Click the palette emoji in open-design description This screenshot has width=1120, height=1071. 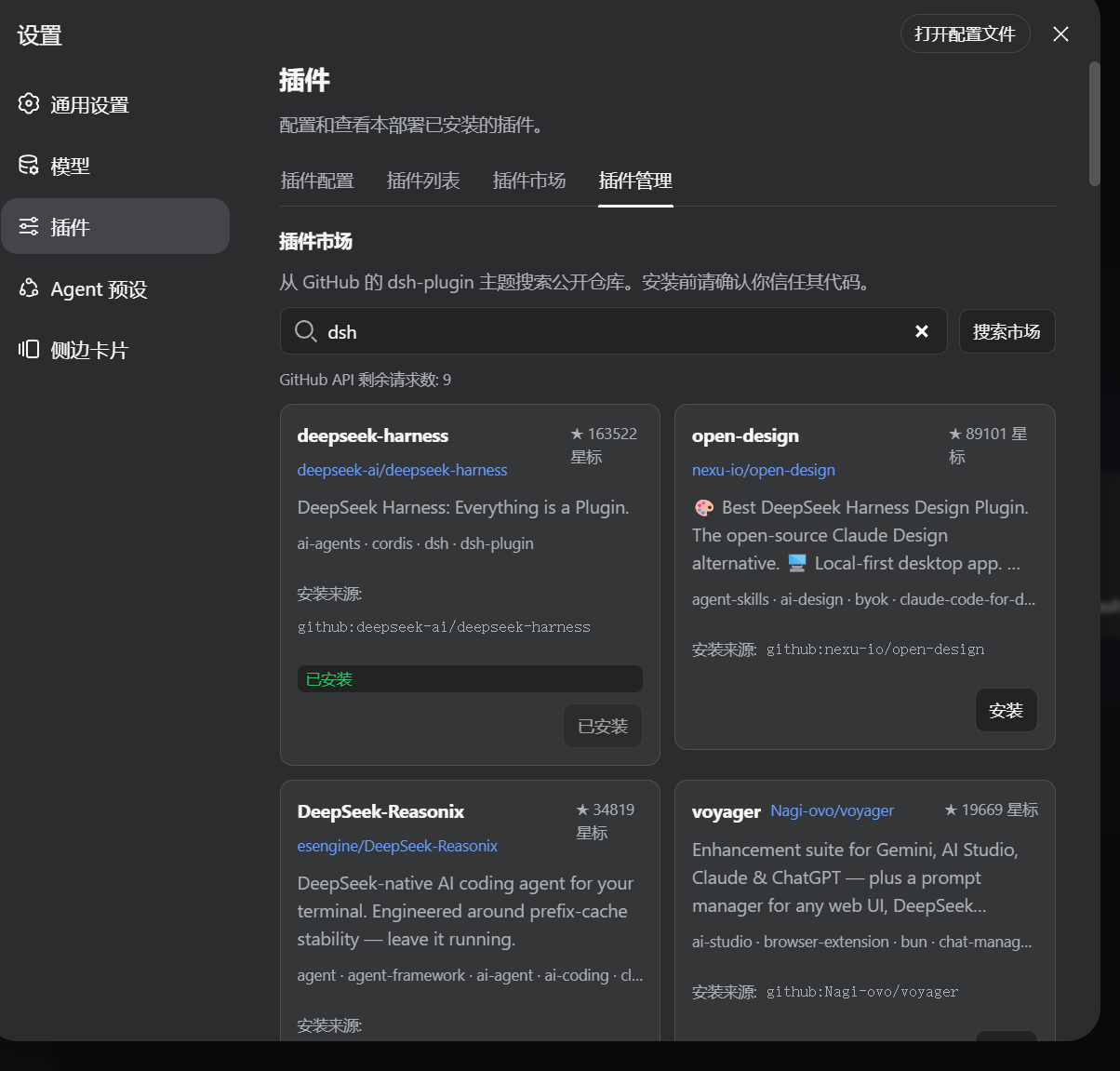pos(704,507)
